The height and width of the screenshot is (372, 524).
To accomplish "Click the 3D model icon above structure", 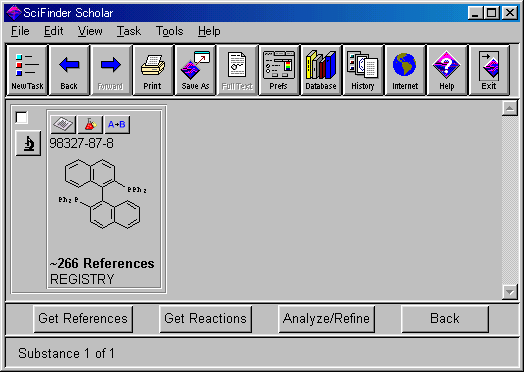I will pos(63,124).
